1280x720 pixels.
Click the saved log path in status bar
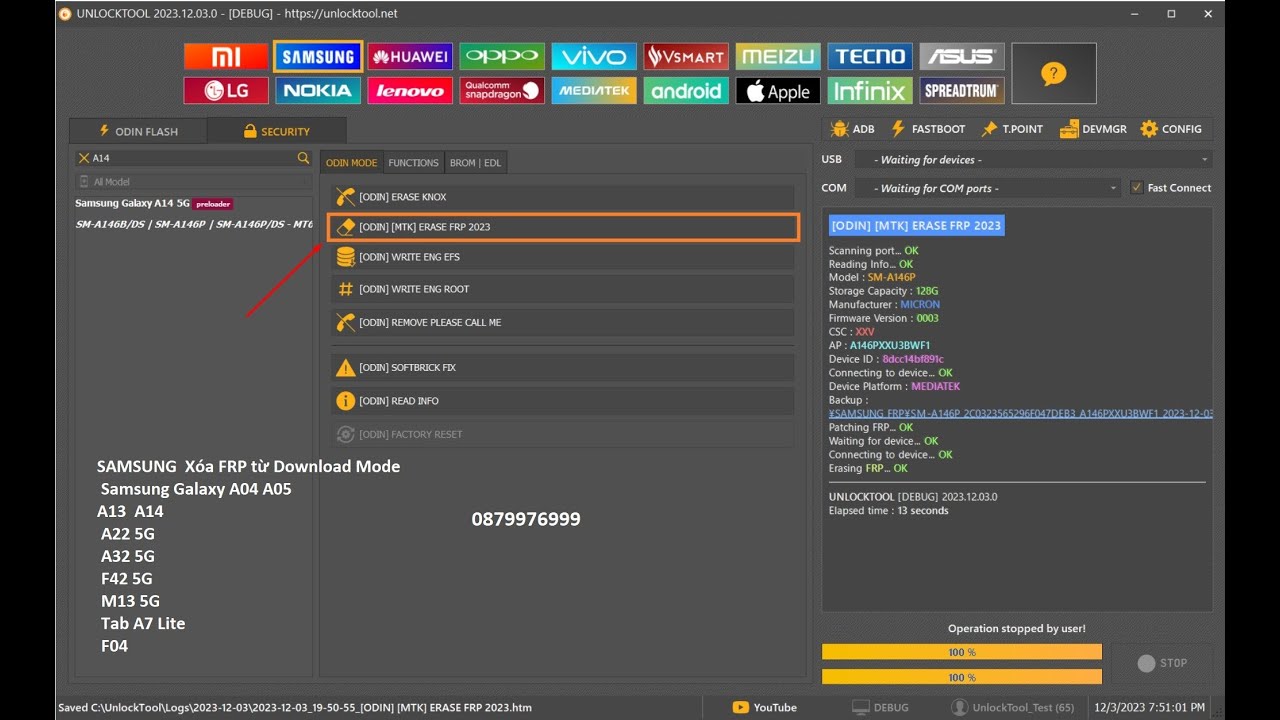pos(295,707)
